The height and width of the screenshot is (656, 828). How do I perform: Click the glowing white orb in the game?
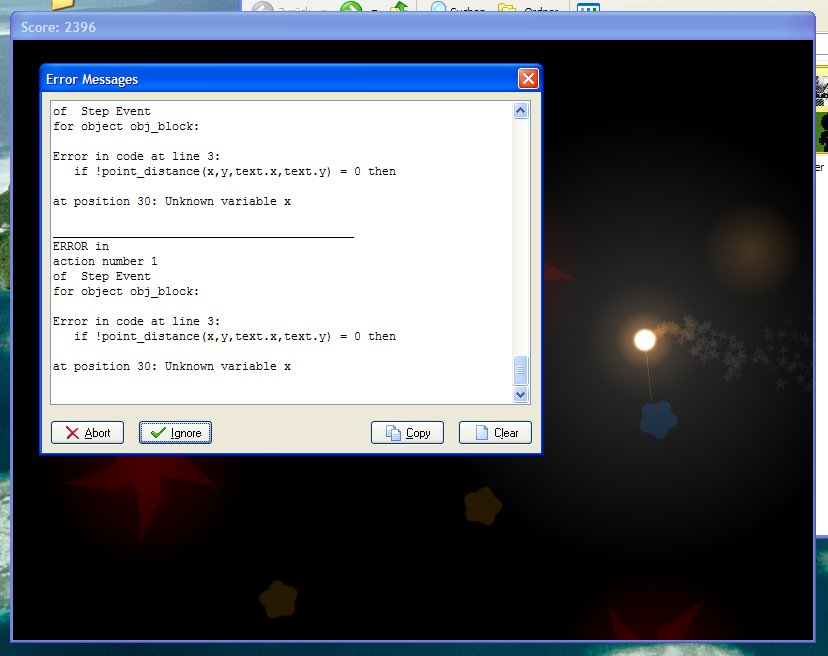click(x=645, y=340)
